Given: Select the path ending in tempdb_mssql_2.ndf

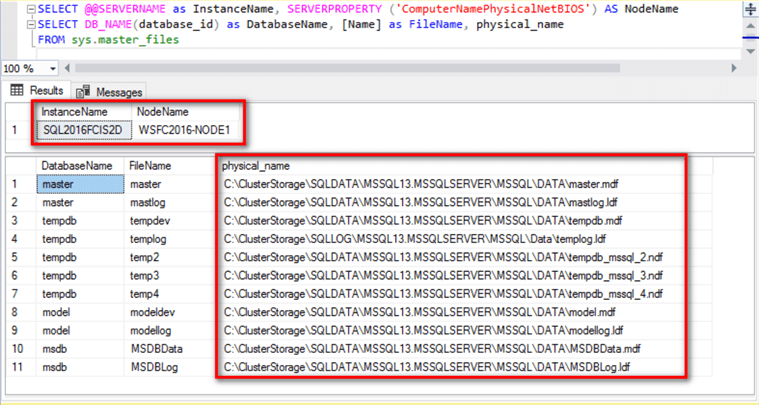Looking at the screenshot, I should [x=443, y=258].
